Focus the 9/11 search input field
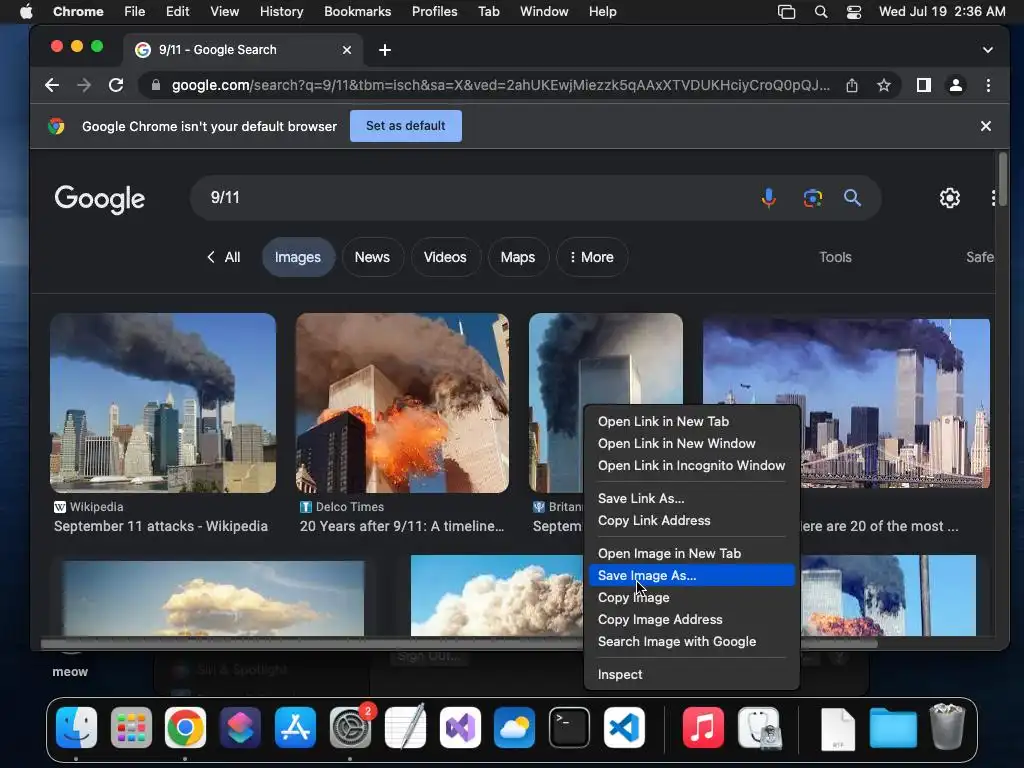This screenshot has width=1024, height=768. point(477,197)
